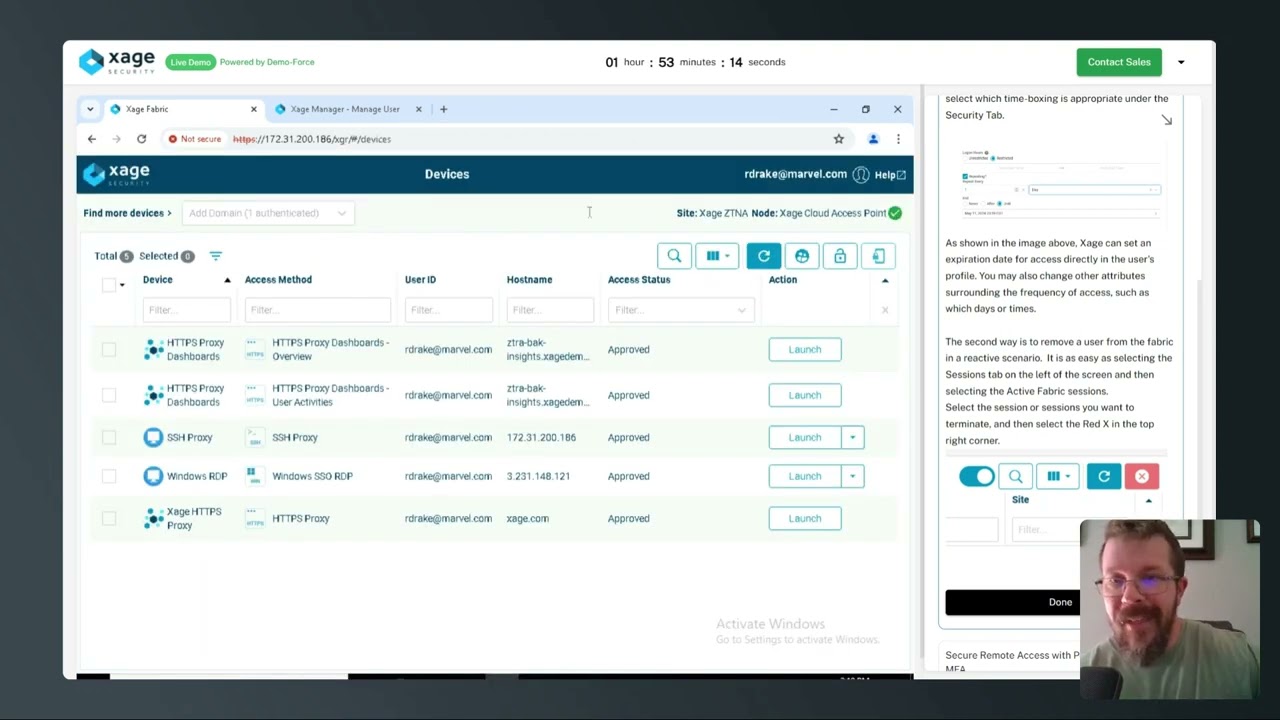This screenshot has width=1280, height=720.
Task: Launch the SSH Proxy session
Action: [x=805, y=437]
